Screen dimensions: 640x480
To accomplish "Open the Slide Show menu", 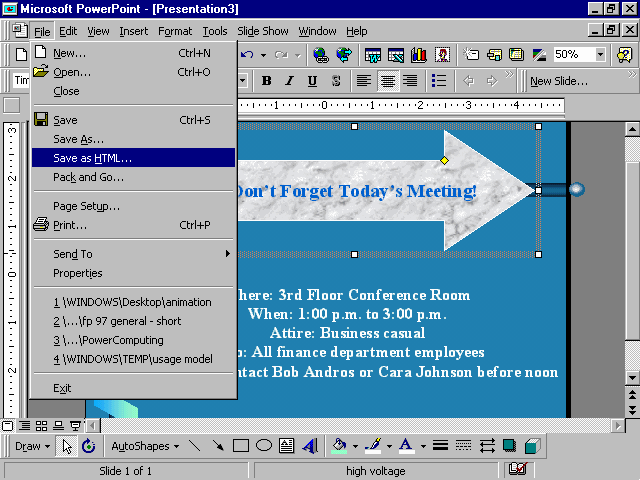I will coord(263,31).
